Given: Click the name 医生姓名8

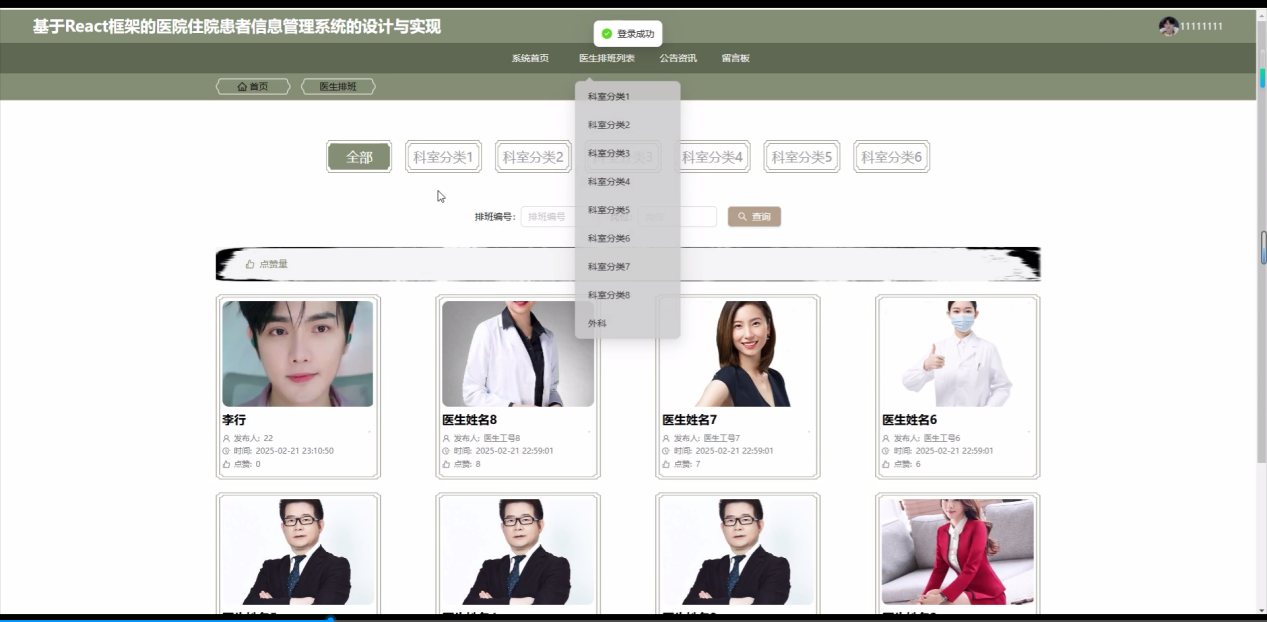Looking at the screenshot, I should coord(470,420).
